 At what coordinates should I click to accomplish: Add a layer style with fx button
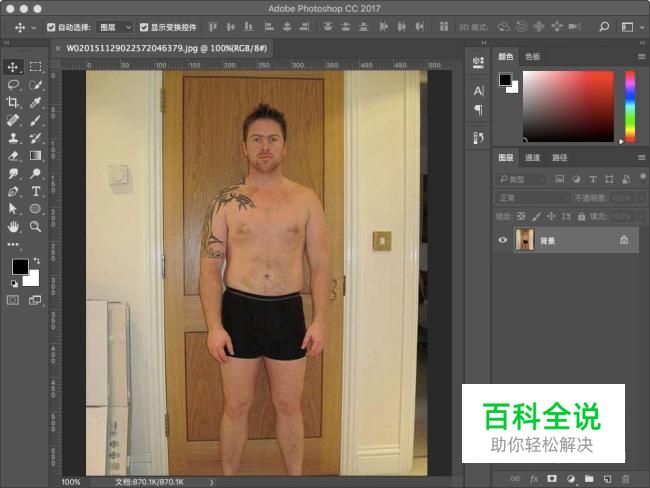[534, 479]
